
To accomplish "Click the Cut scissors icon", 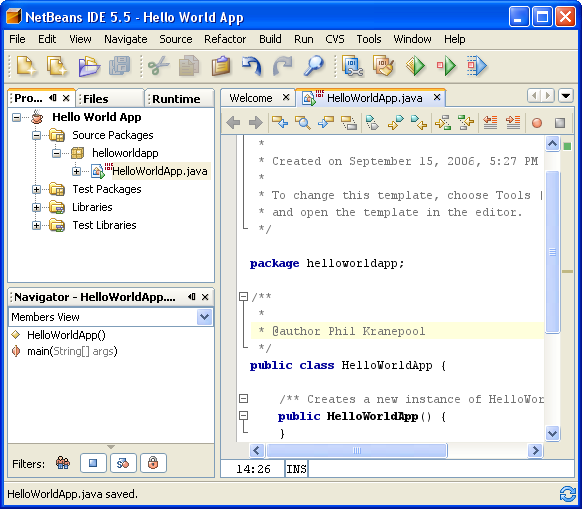I will (x=158, y=66).
